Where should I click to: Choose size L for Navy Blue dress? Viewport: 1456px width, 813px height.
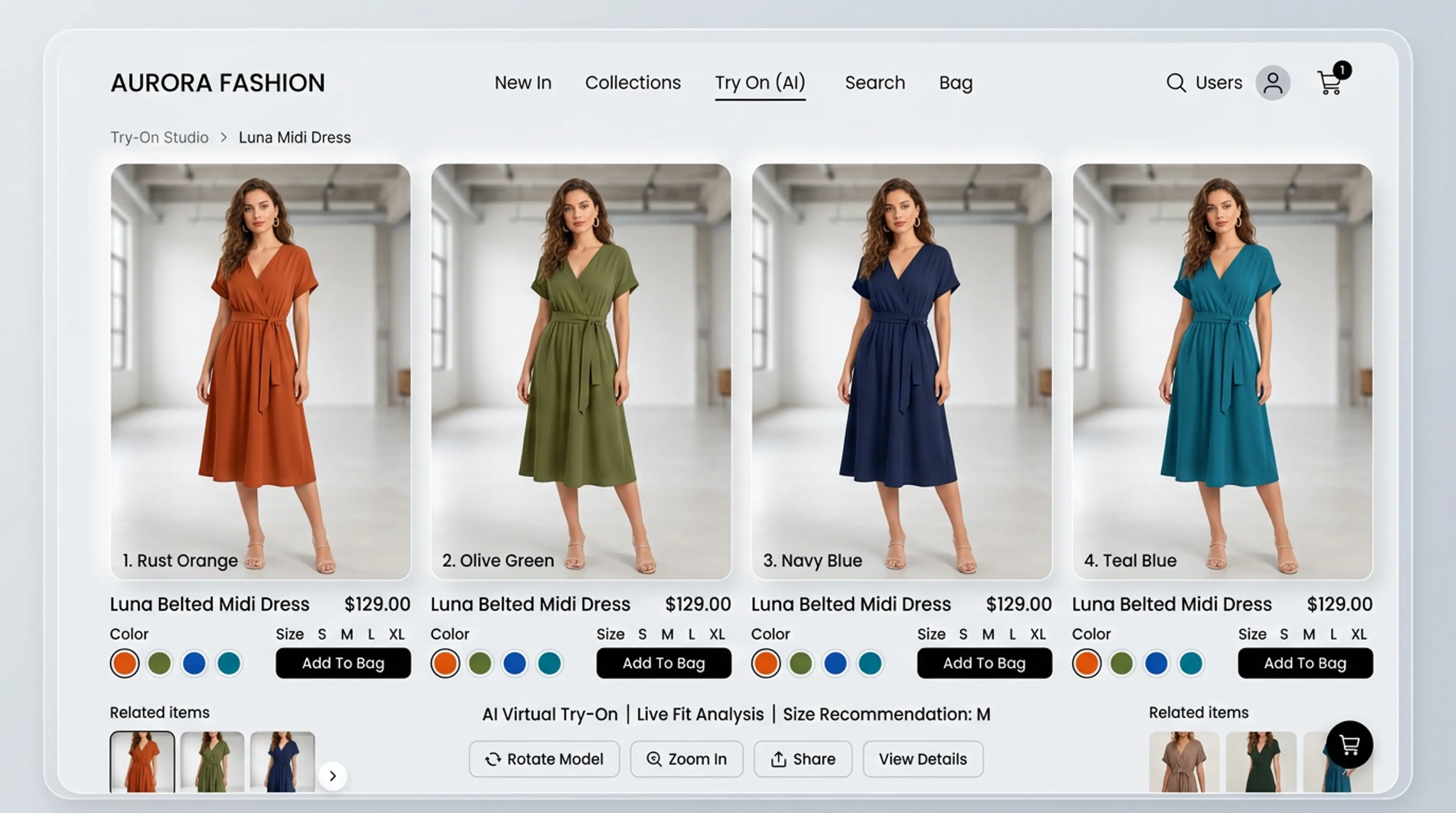1012,634
